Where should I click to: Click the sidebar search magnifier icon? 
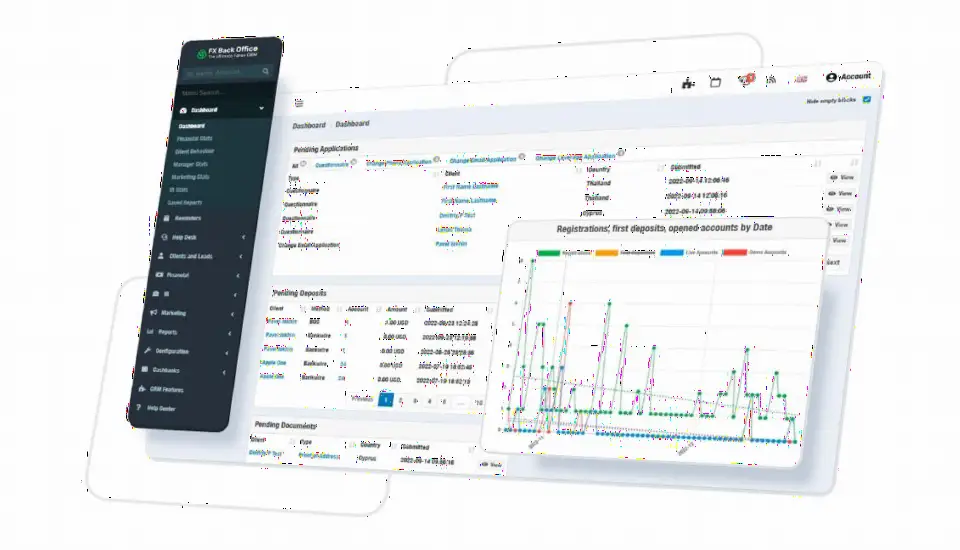(265, 72)
